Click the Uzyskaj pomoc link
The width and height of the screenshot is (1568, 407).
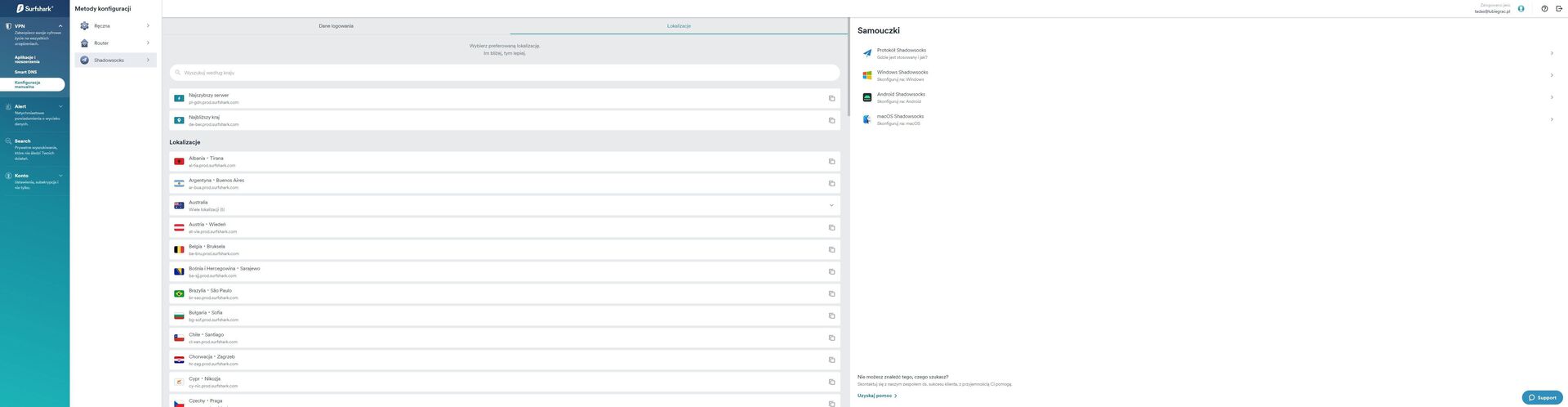877,396
